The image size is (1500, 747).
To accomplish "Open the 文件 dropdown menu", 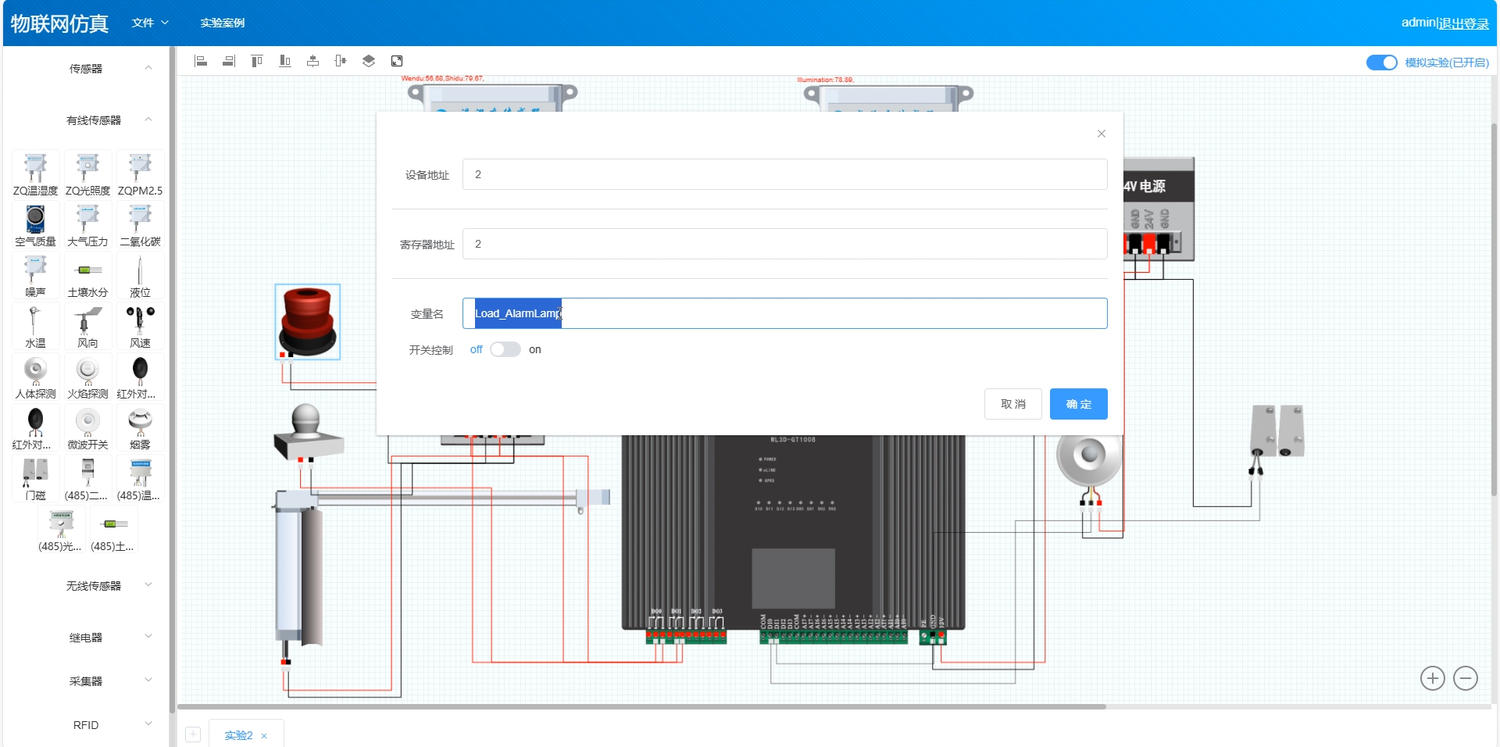I will (150, 22).
